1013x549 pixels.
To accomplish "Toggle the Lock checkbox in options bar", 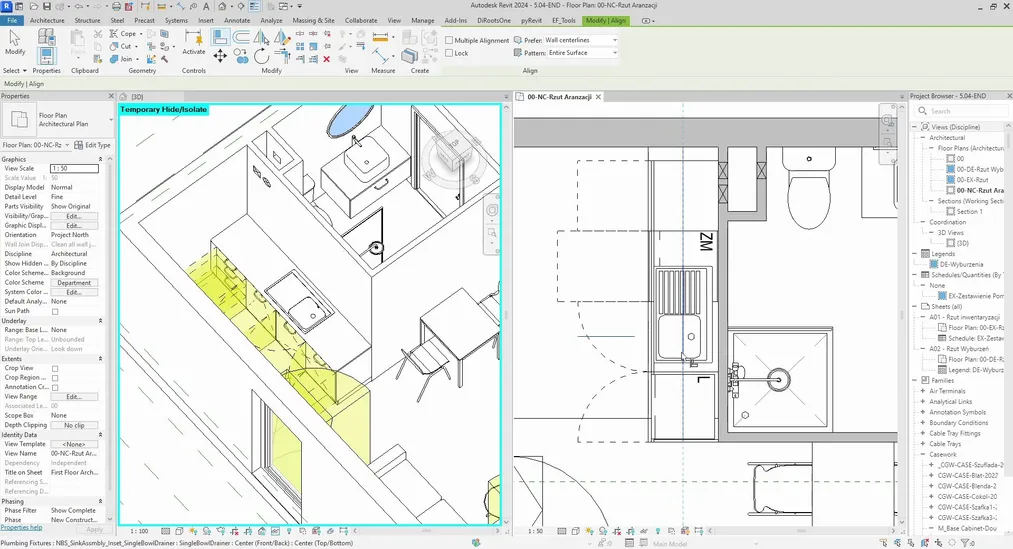I will (x=449, y=53).
